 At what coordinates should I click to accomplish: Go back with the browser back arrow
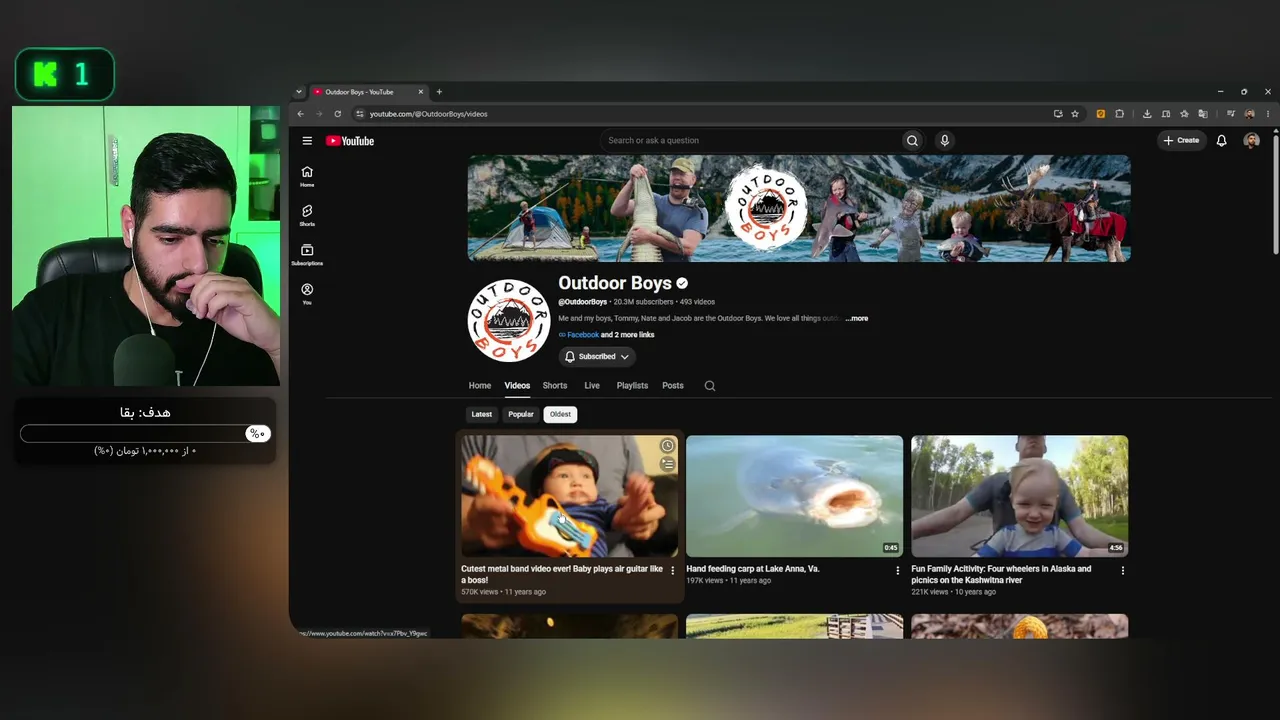tap(300, 114)
